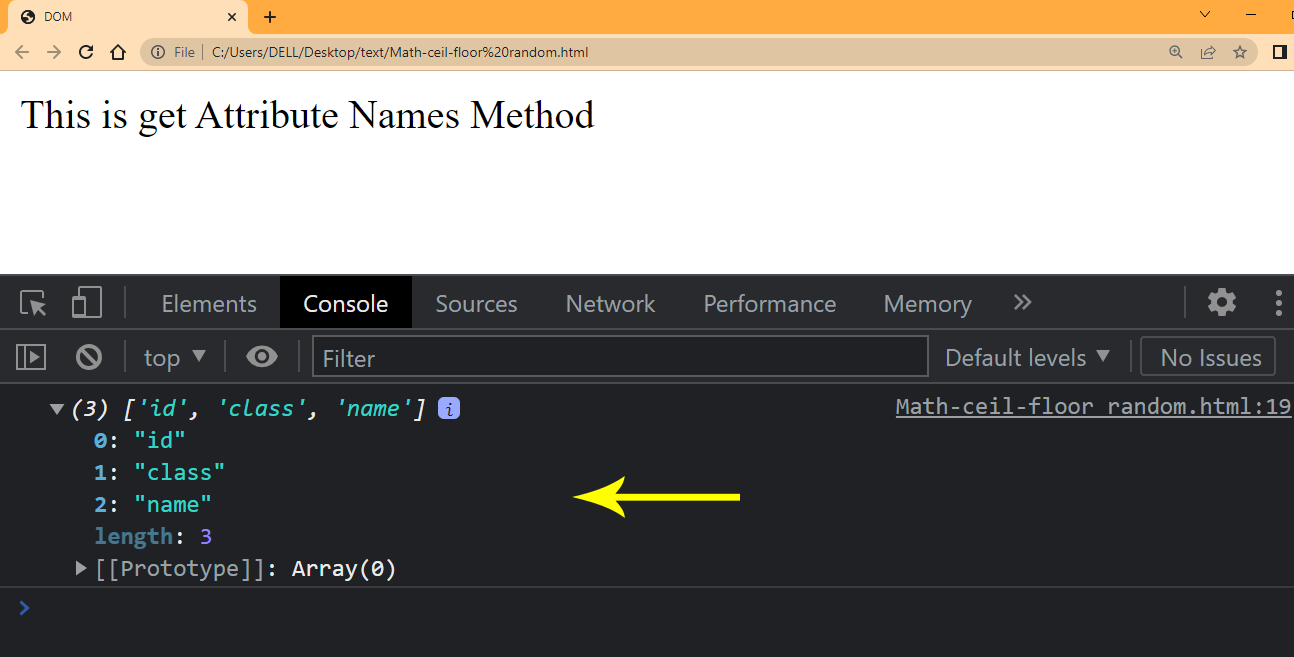Click the live expression eye icon
The height and width of the screenshot is (657, 1294).
pos(262,357)
